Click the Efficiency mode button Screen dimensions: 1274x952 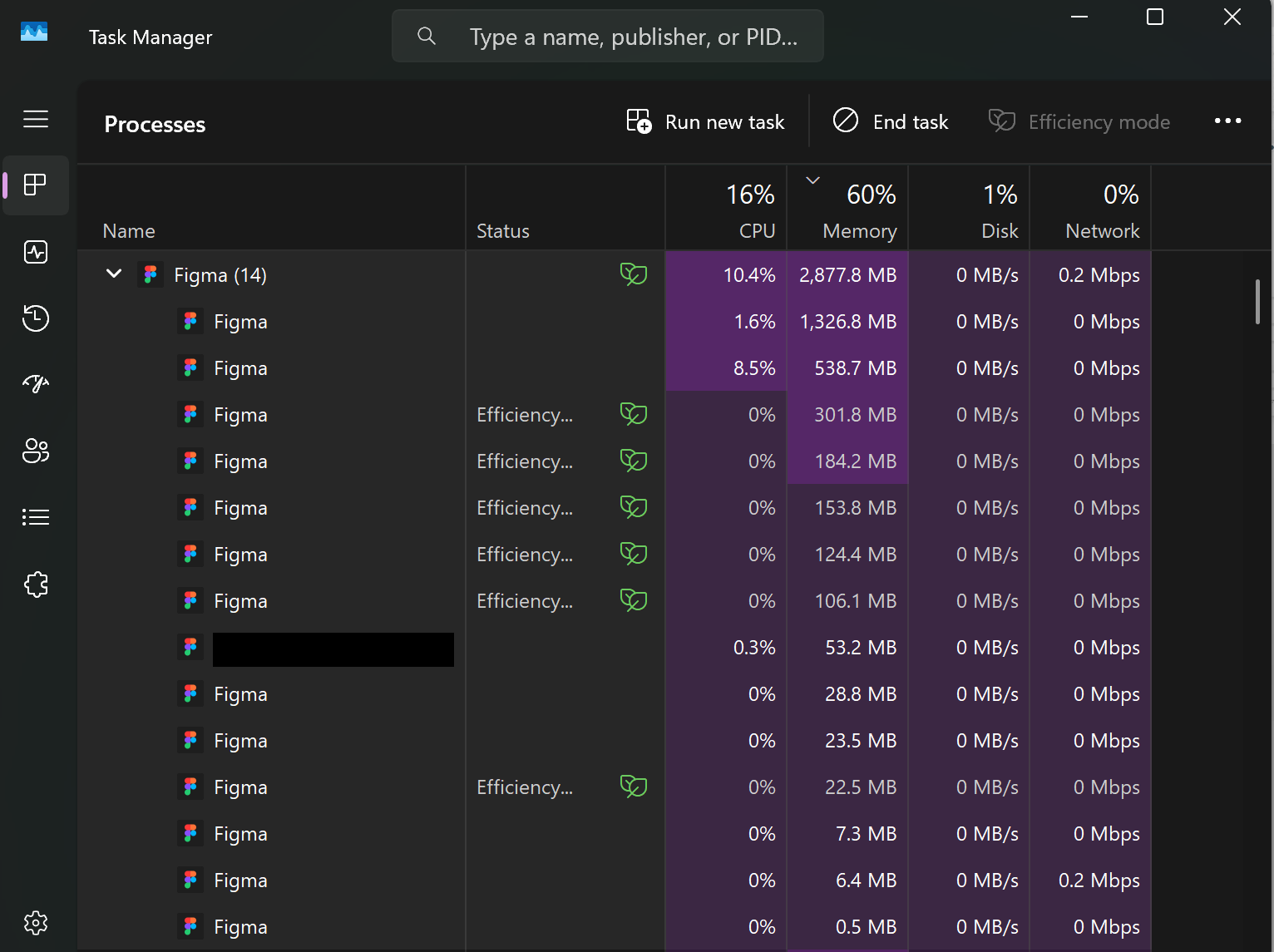[x=1079, y=121]
